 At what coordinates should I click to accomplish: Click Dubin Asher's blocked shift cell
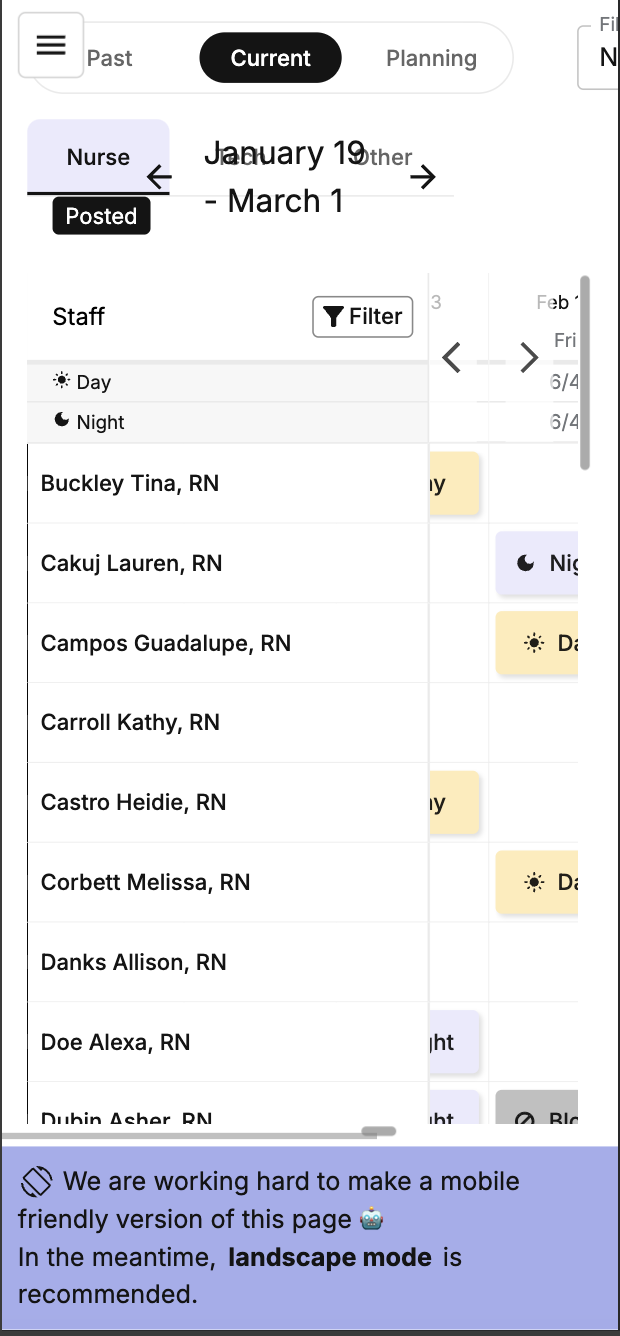coord(538,1112)
